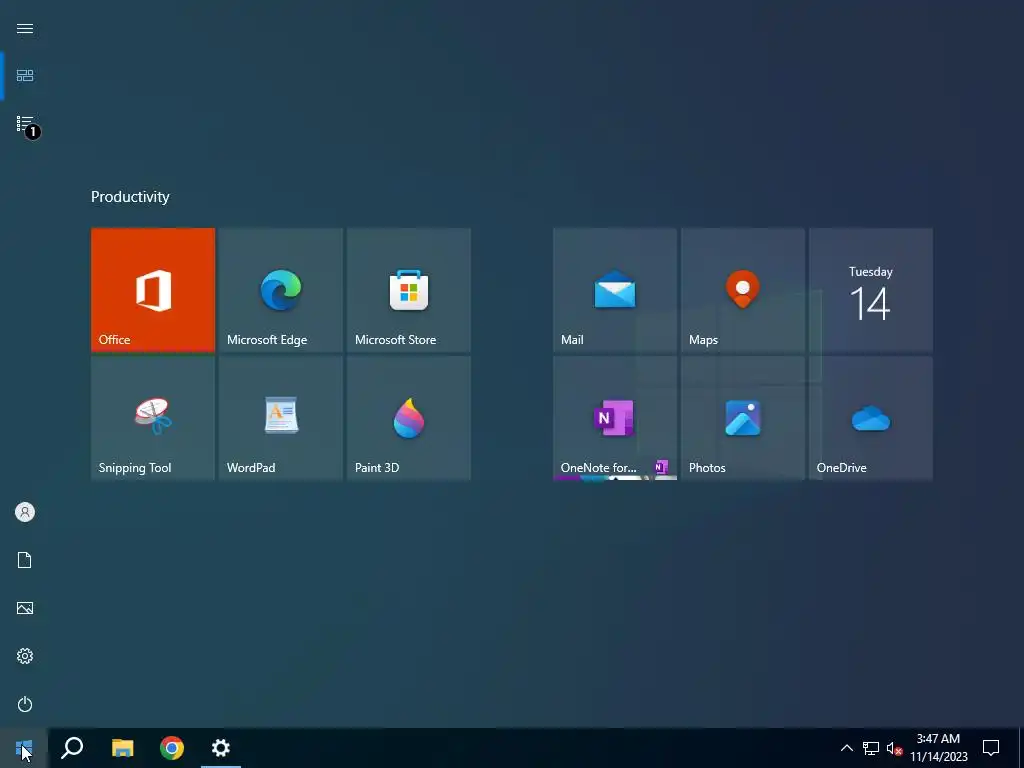Close Start via the Windows Start button
This screenshot has height=768, width=1024.
(x=24, y=748)
